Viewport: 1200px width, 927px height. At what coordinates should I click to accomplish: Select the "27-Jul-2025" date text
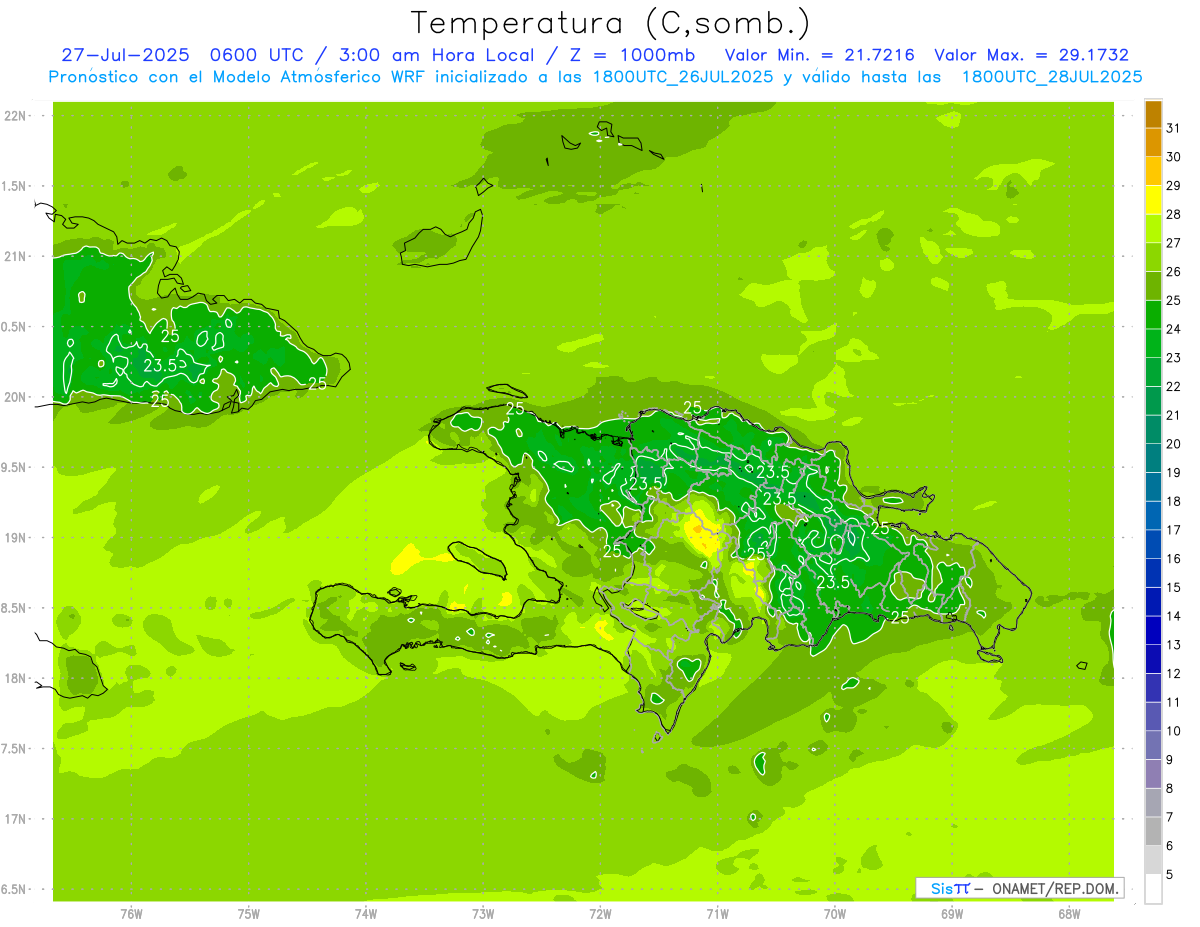[x=123, y=55]
